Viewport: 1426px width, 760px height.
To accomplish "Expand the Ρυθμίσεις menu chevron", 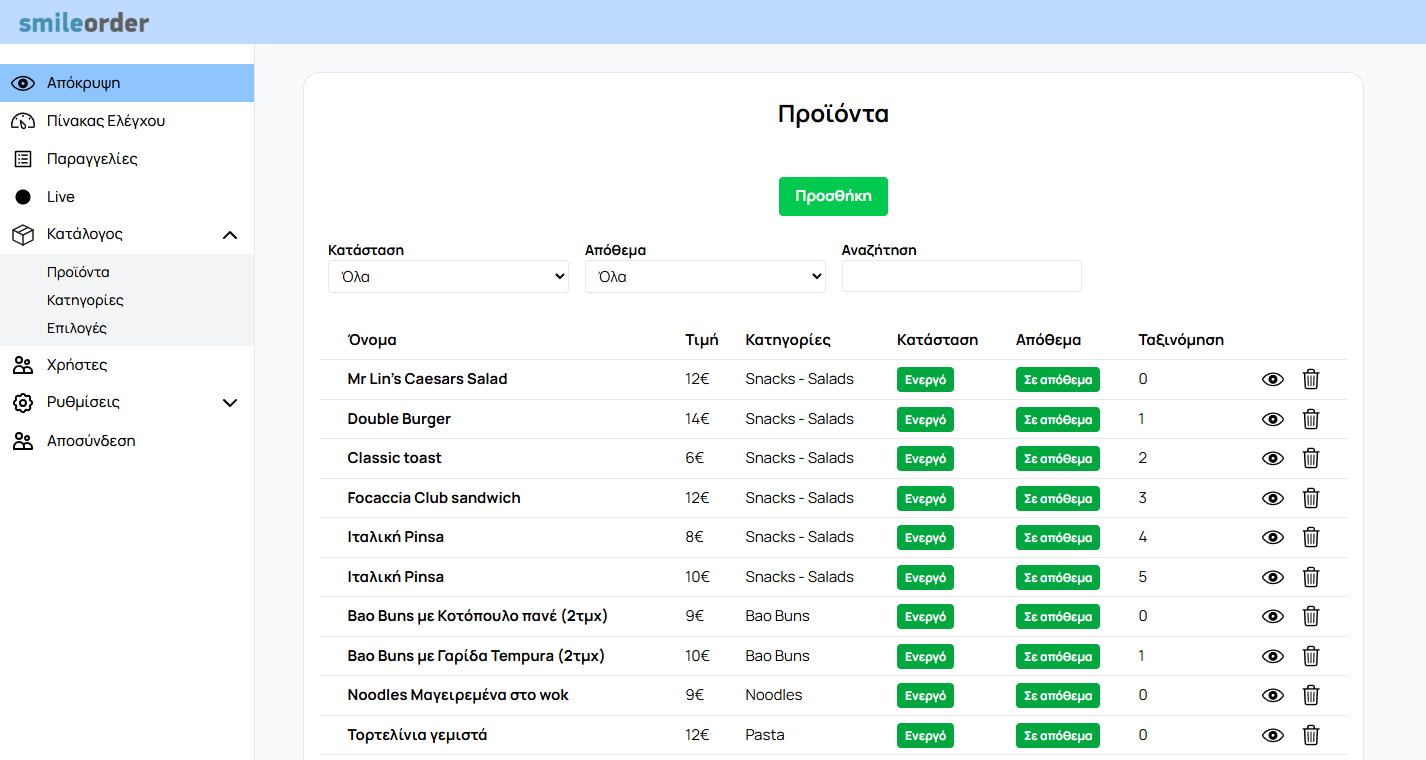I will point(230,403).
